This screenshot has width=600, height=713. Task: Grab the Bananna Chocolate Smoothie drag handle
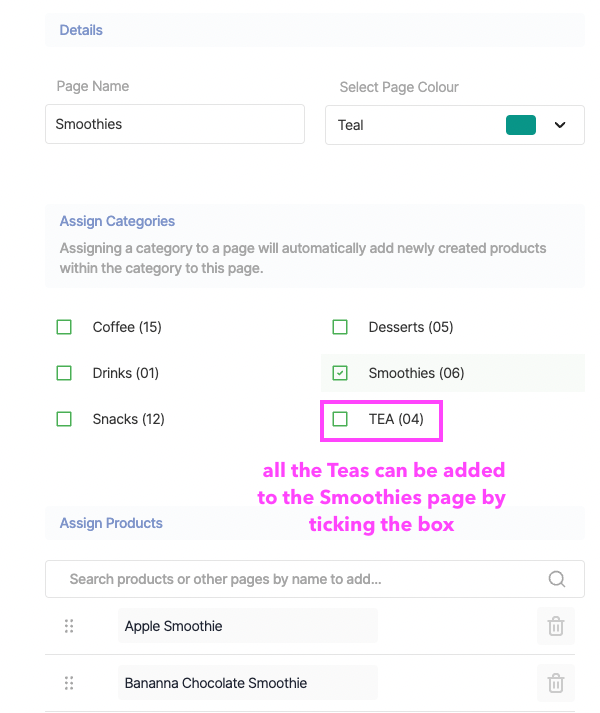(x=69, y=683)
